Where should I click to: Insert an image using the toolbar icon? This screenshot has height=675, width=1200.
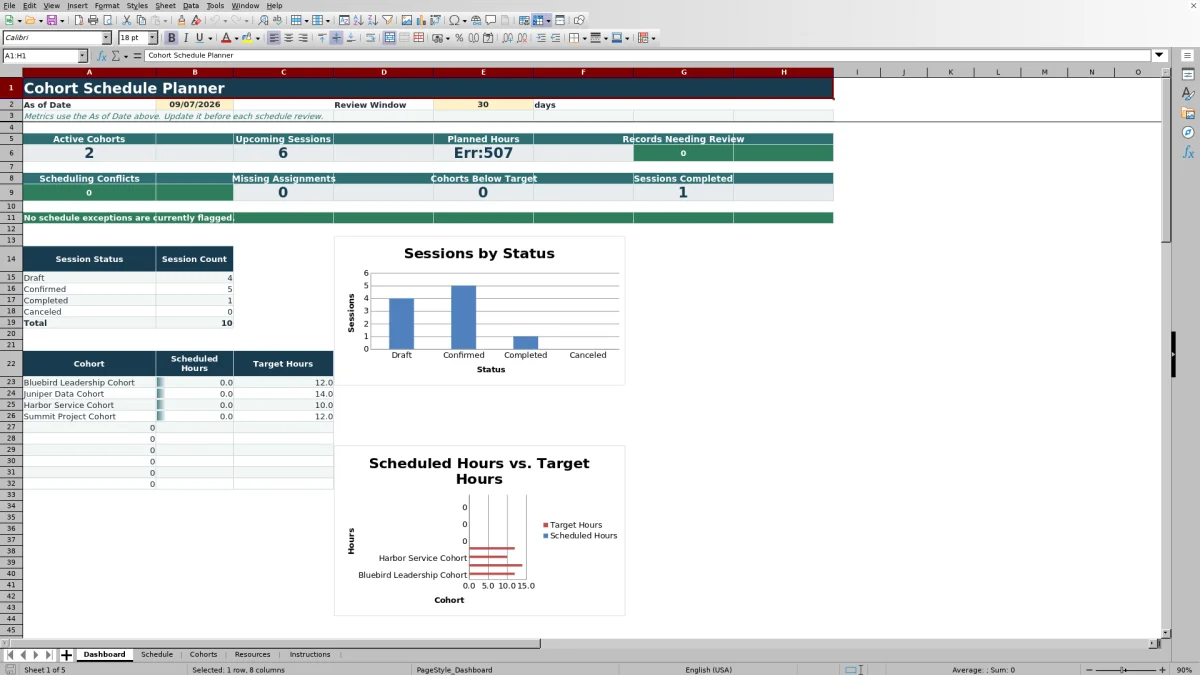(407, 20)
